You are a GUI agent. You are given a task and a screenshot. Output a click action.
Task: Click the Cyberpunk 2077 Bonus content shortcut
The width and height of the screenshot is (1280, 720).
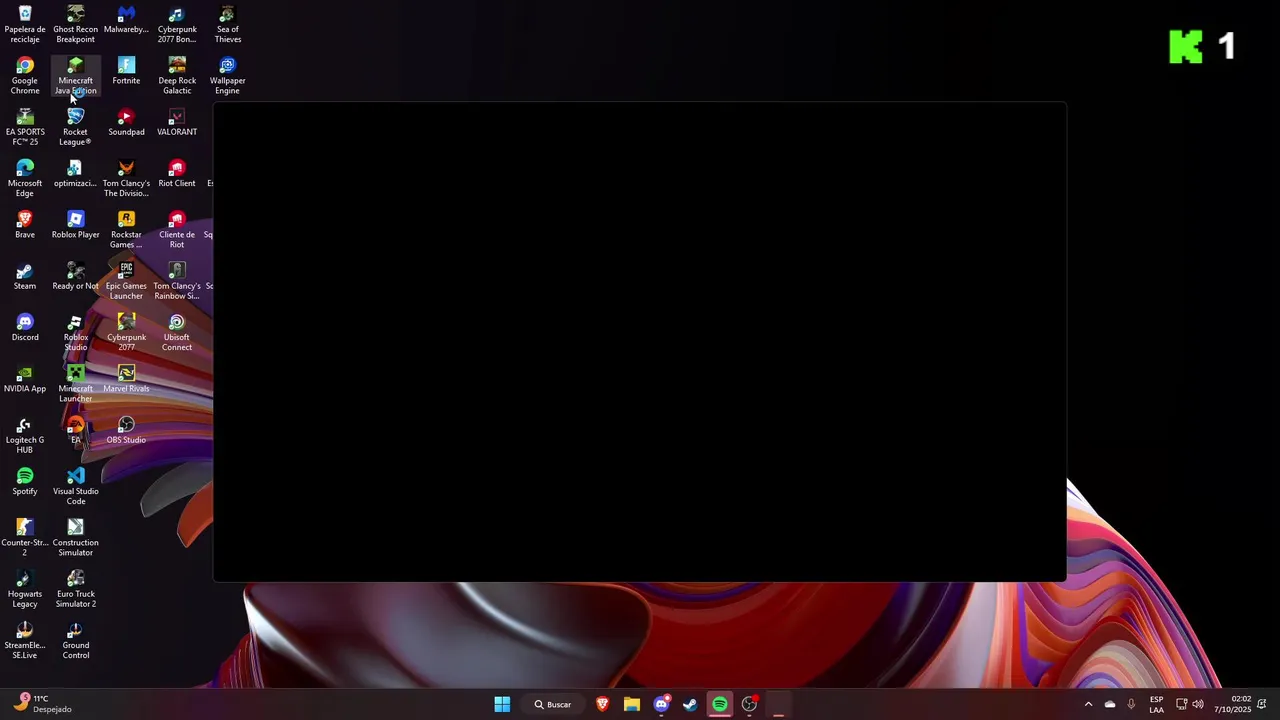177,24
